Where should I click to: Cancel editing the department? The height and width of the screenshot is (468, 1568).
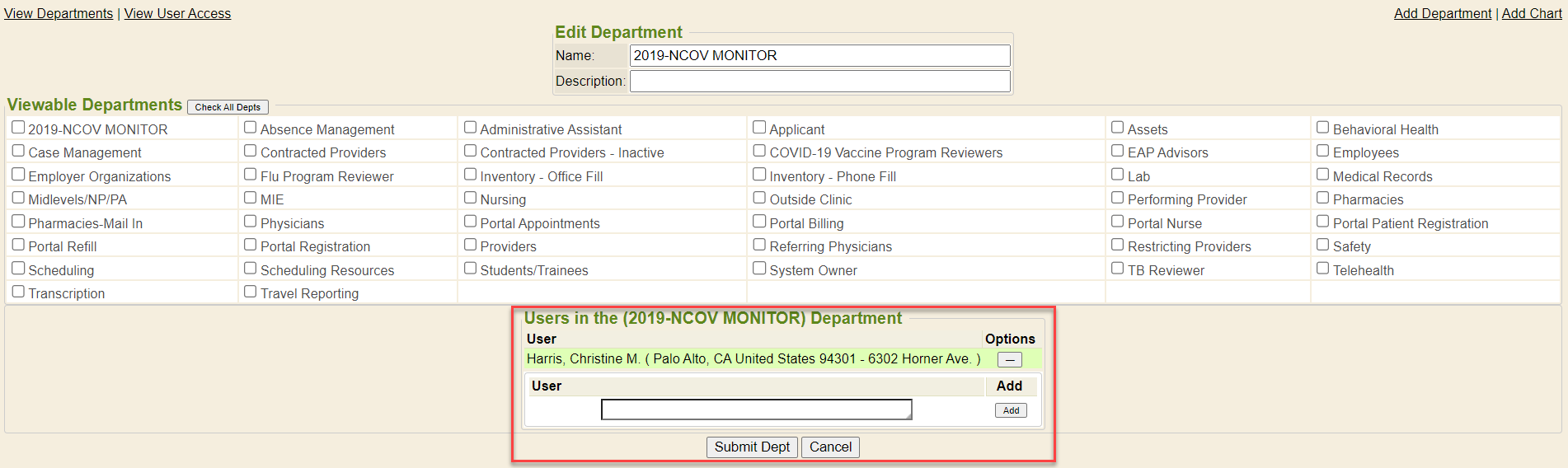pyautogui.click(x=830, y=447)
